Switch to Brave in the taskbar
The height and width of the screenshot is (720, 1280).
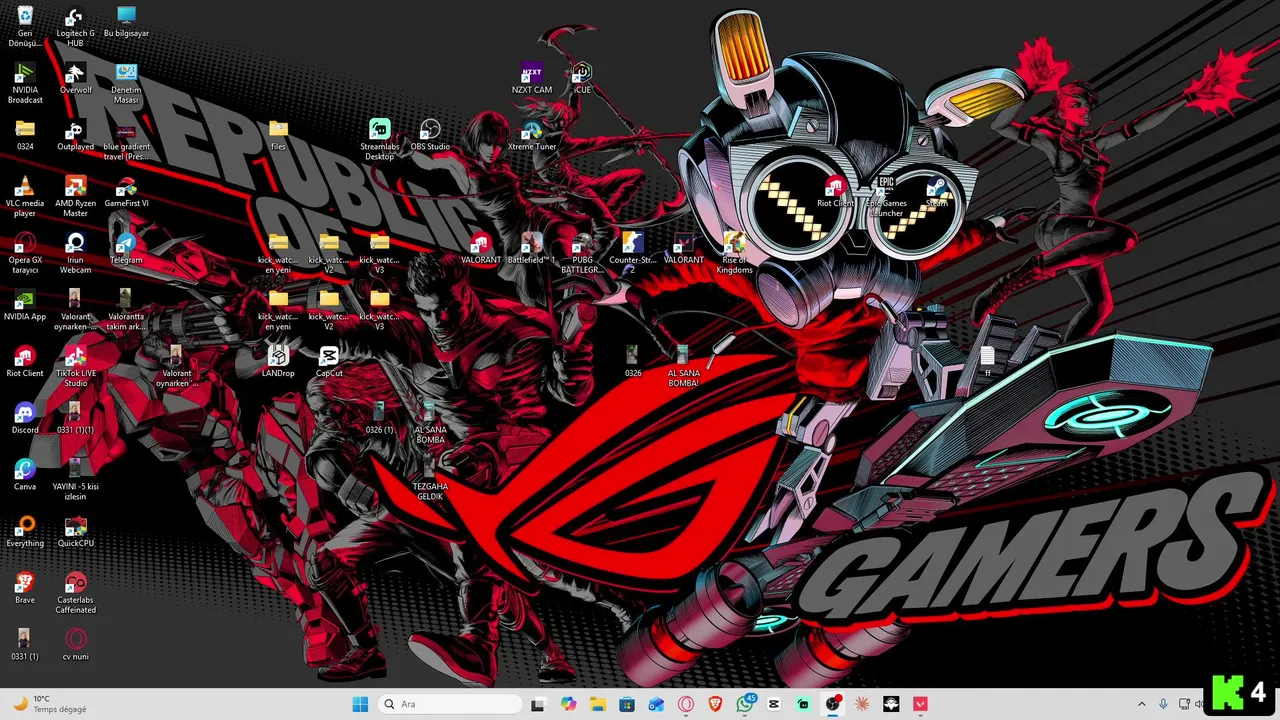pyautogui.click(x=715, y=704)
